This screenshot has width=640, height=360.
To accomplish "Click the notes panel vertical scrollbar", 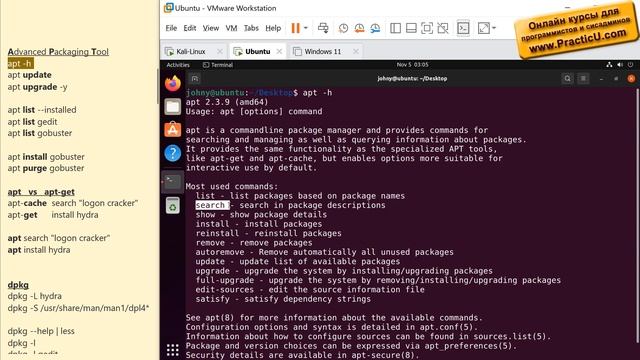I will tap(158, 85).
